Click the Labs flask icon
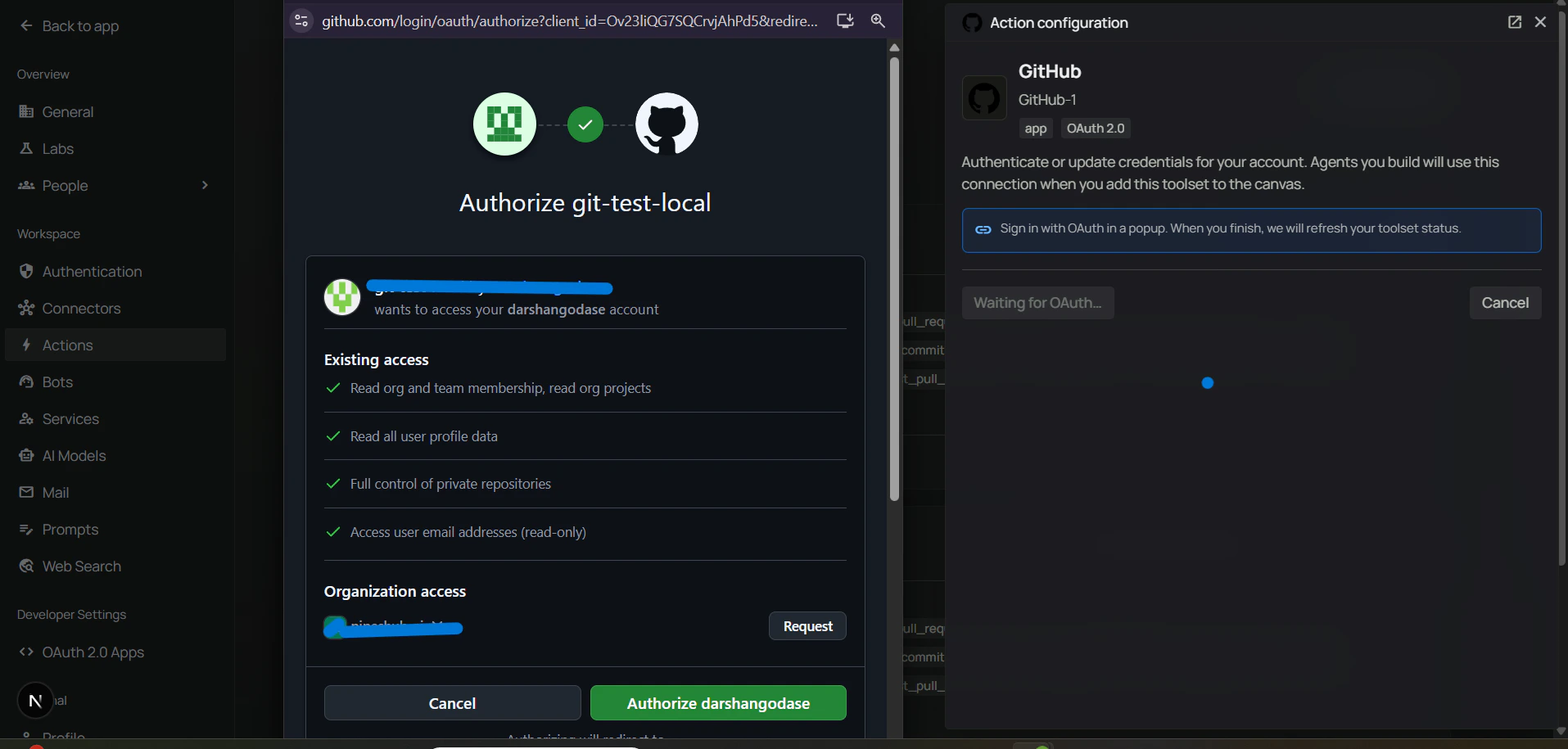1568x749 pixels. (26, 148)
